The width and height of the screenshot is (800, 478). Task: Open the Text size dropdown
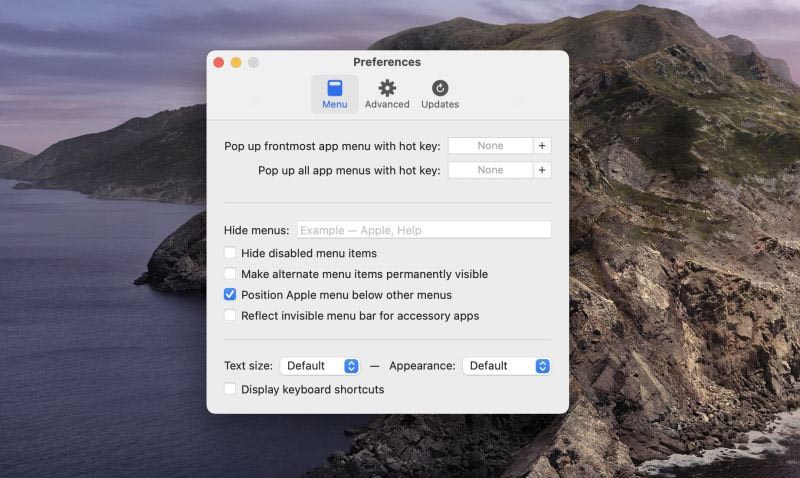point(319,366)
